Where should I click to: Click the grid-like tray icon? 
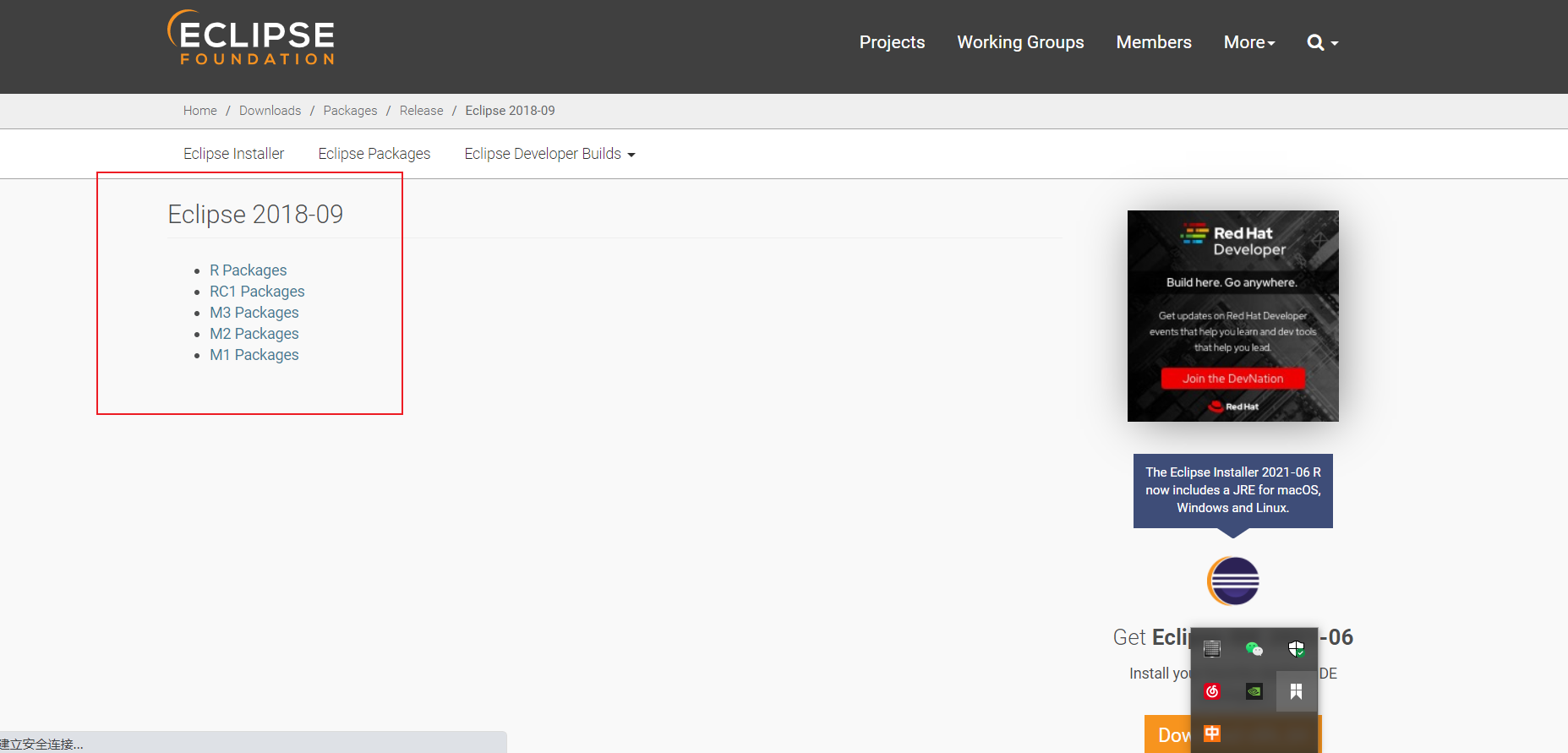click(x=1212, y=649)
